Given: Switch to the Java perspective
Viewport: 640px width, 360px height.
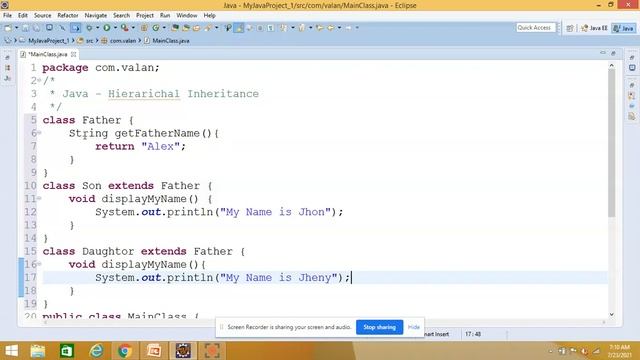Looking at the screenshot, I should 624,28.
